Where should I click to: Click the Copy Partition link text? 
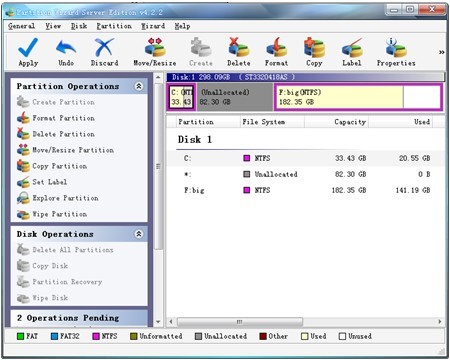coord(60,166)
